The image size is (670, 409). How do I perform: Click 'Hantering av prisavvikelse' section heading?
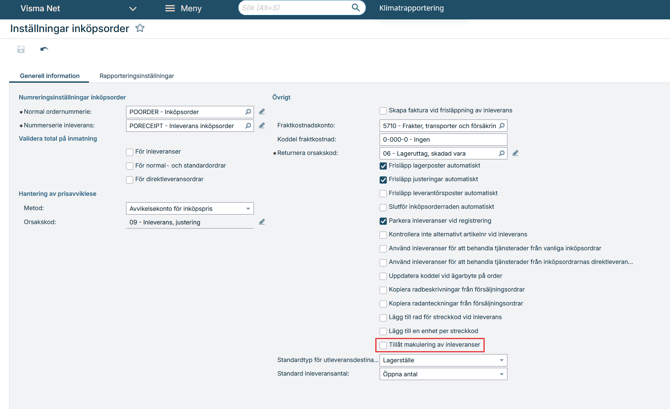[57, 194]
